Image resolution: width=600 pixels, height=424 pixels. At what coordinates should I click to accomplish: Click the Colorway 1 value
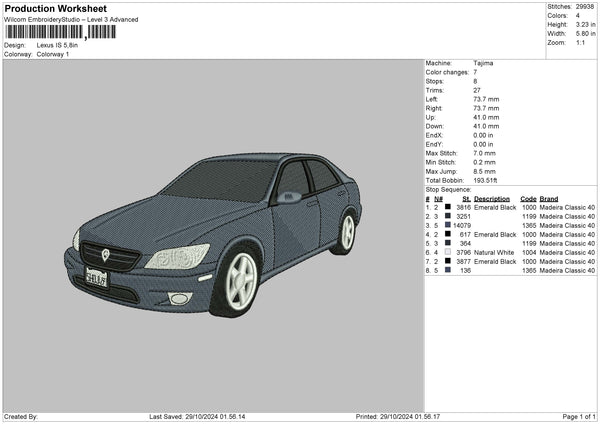point(54,54)
